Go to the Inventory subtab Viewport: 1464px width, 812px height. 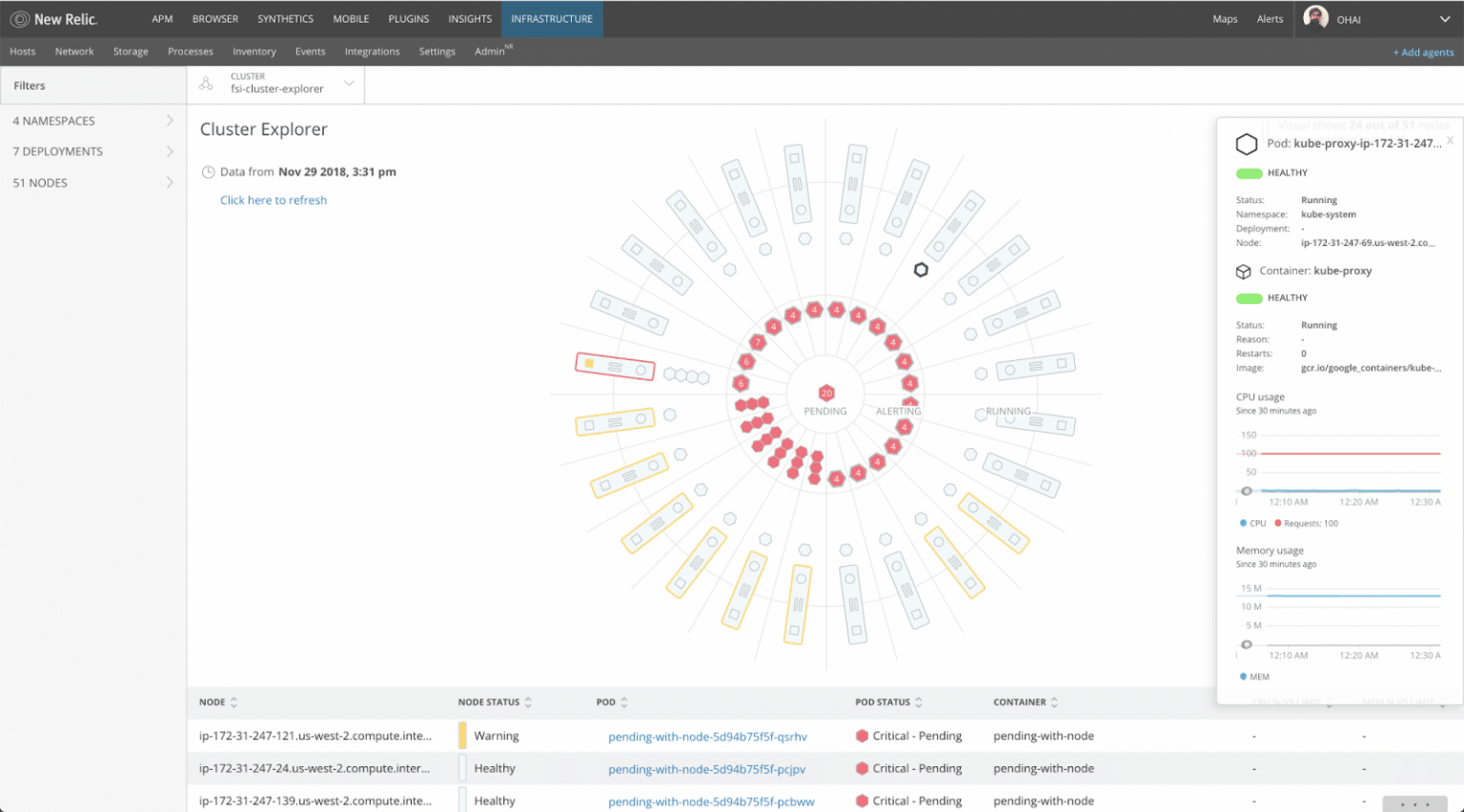point(254,51)
